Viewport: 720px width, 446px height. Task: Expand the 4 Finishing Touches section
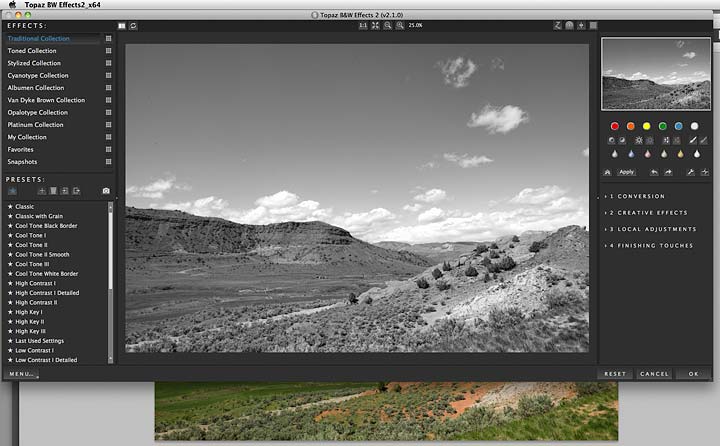coord(649,246)
